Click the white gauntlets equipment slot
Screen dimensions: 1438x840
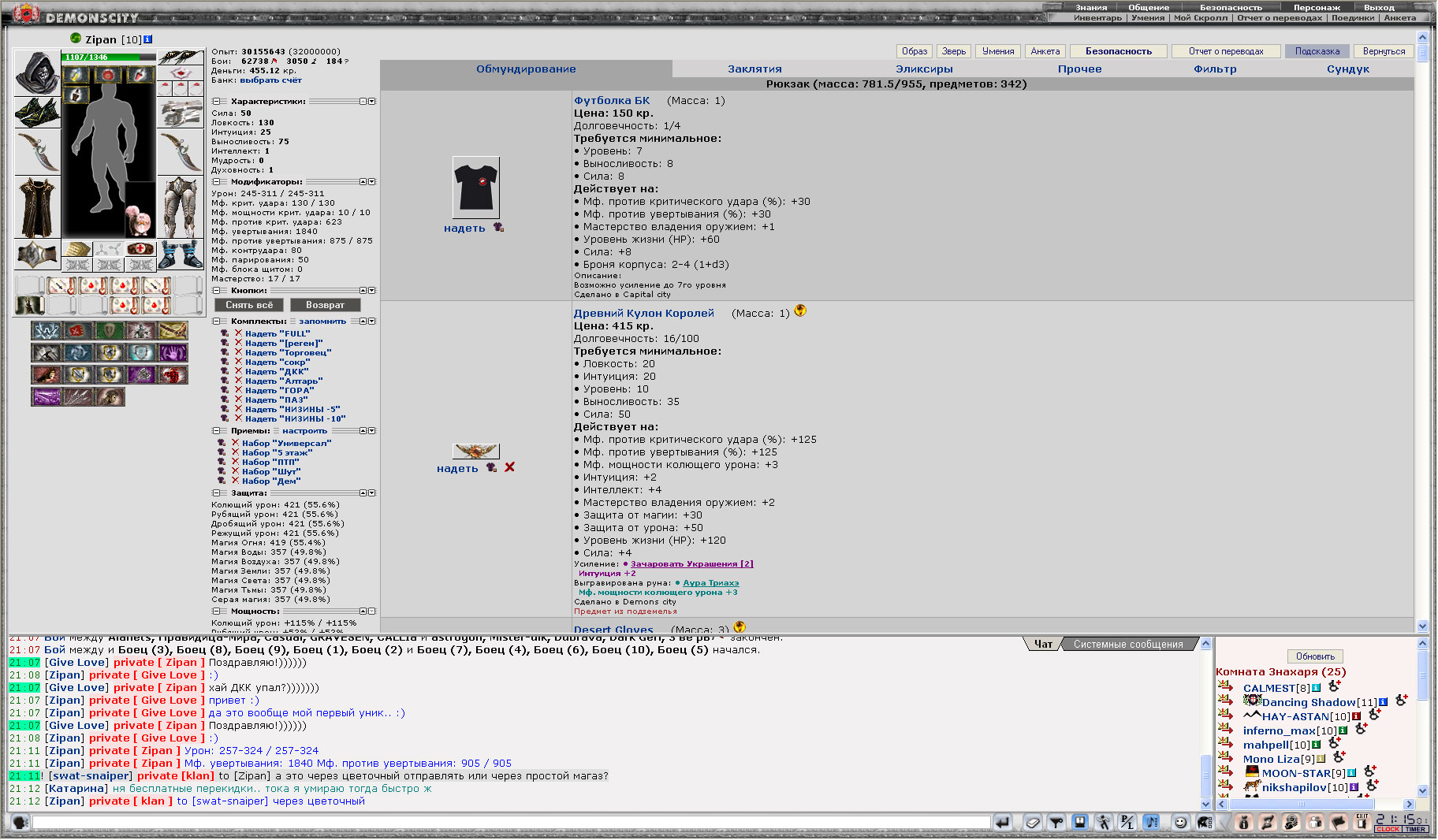(181, 113)
